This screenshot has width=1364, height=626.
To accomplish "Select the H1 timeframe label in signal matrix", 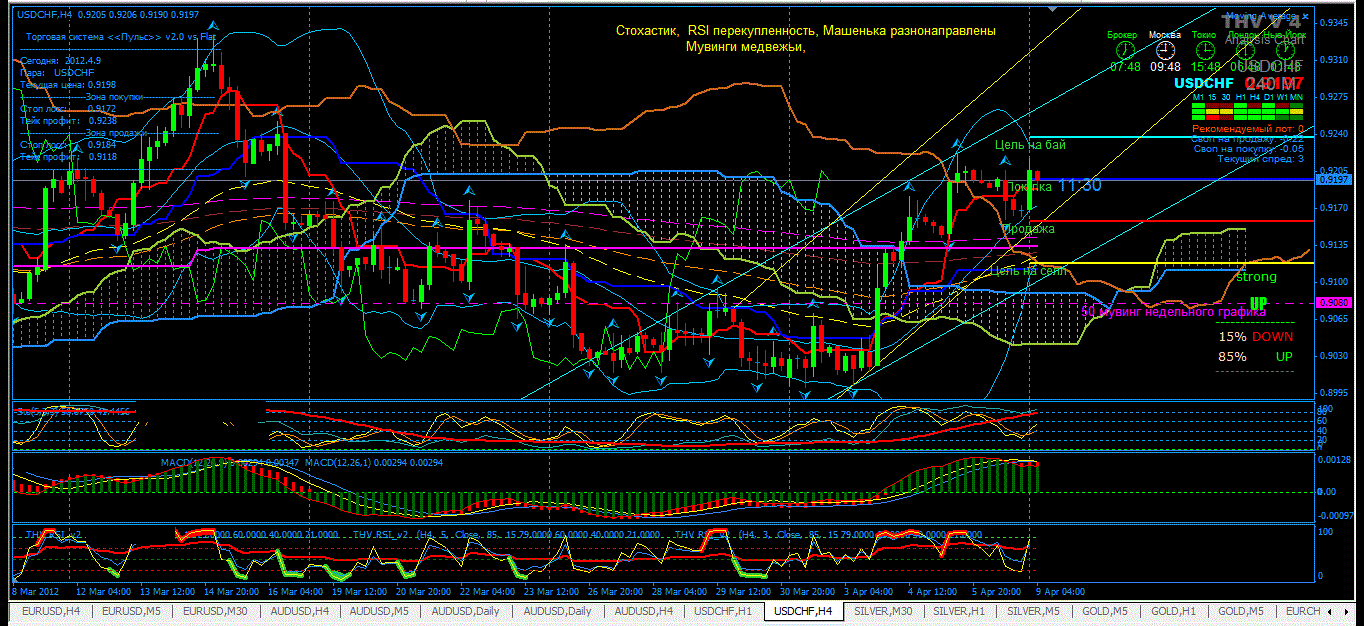I will (x=1240, y=97).
